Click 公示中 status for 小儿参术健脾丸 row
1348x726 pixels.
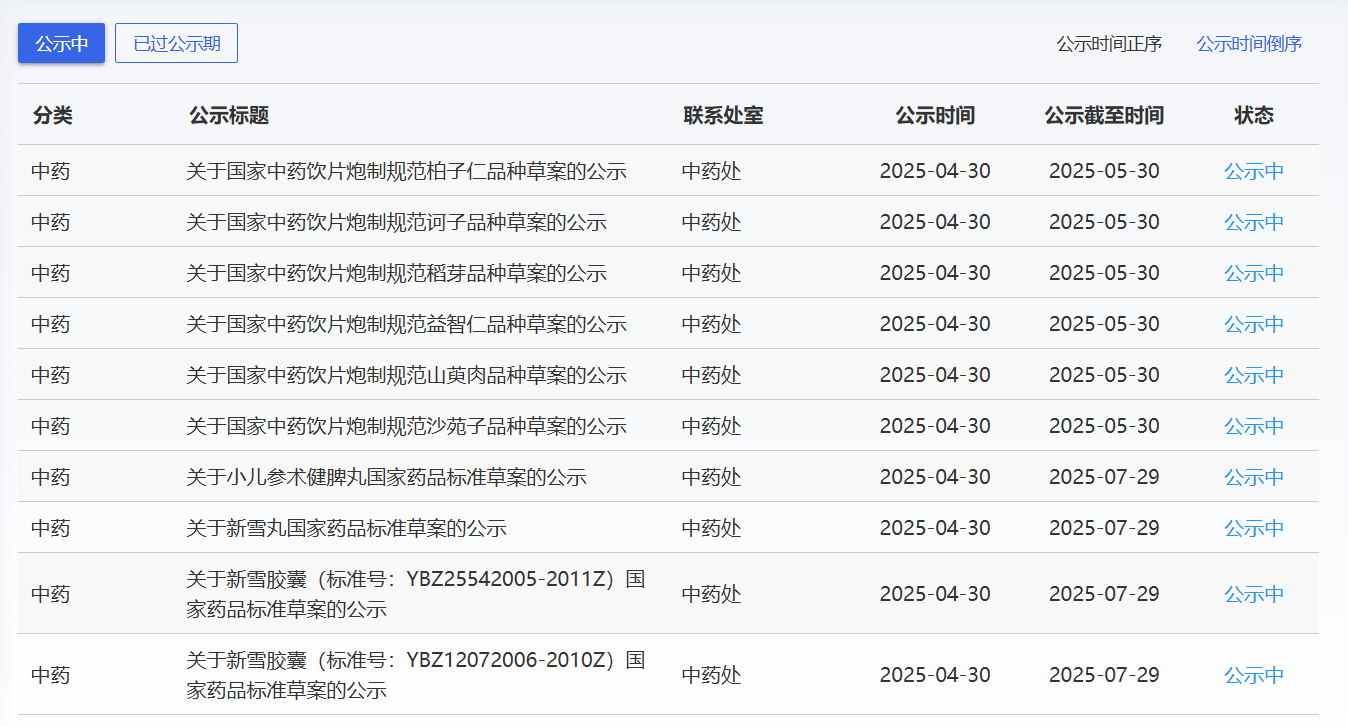[1254, 477]
